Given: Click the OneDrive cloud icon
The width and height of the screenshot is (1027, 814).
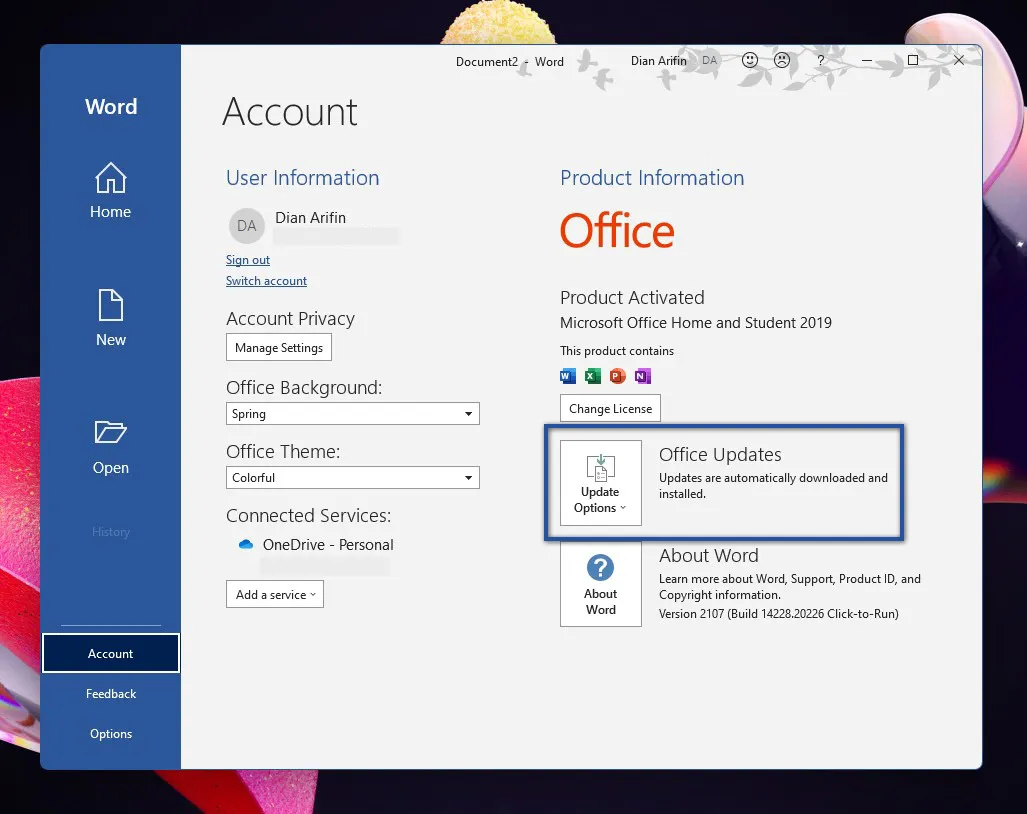Looking at the screenshot, I should point(245,545).
